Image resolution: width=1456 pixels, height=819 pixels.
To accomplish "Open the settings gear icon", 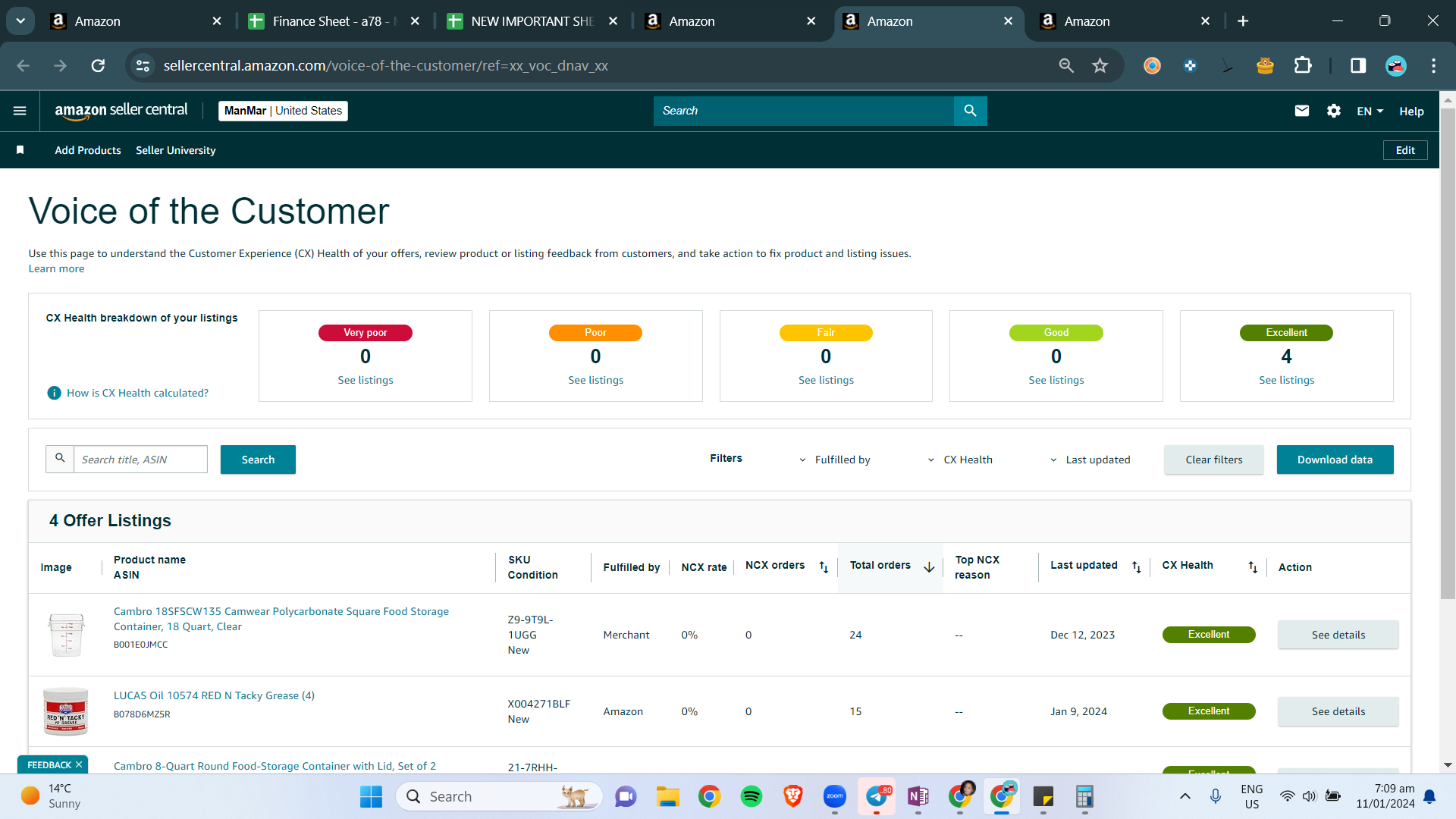I will [1334, 111].
